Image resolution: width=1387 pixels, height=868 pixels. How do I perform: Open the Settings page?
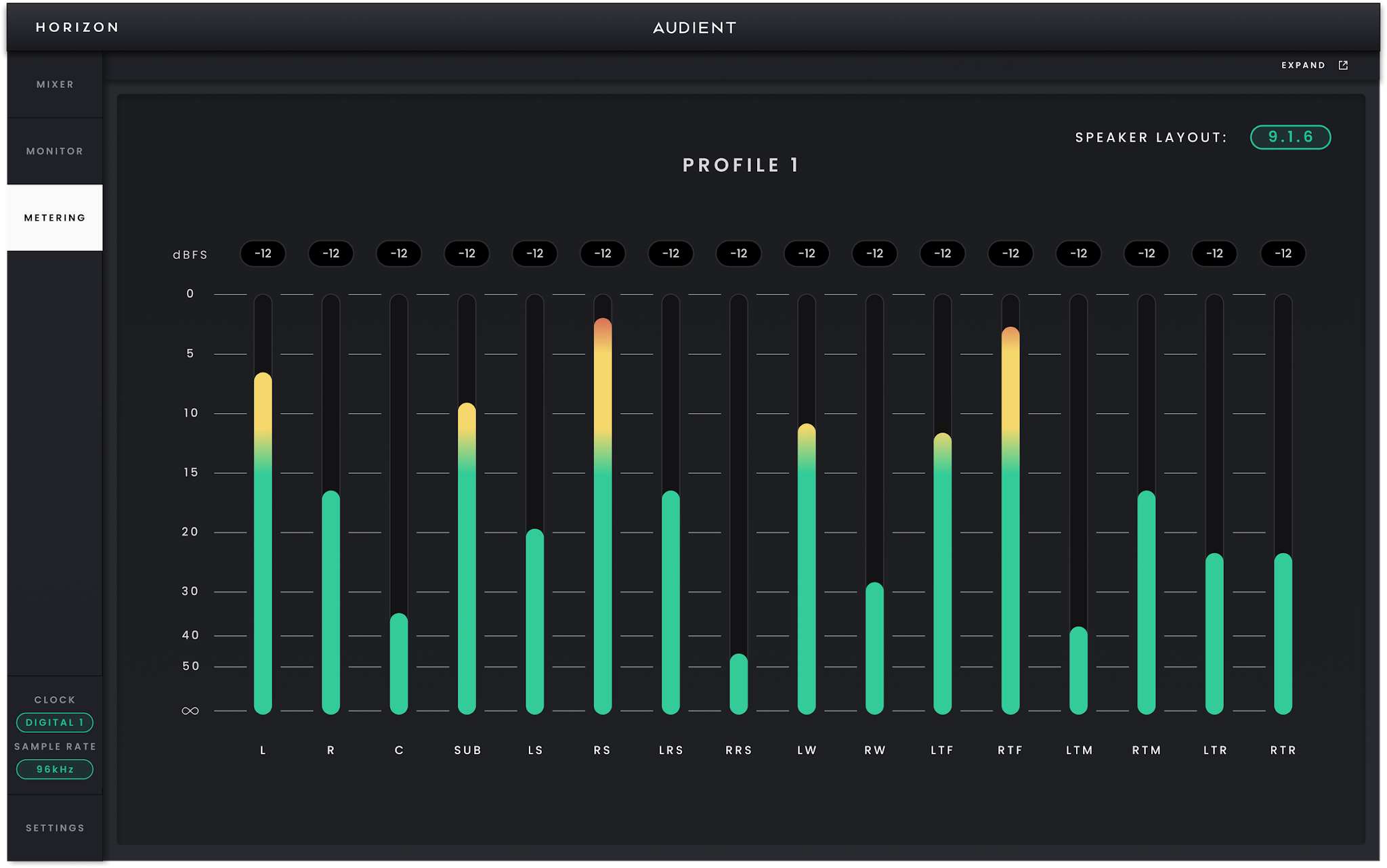click(x=55, y=828)
